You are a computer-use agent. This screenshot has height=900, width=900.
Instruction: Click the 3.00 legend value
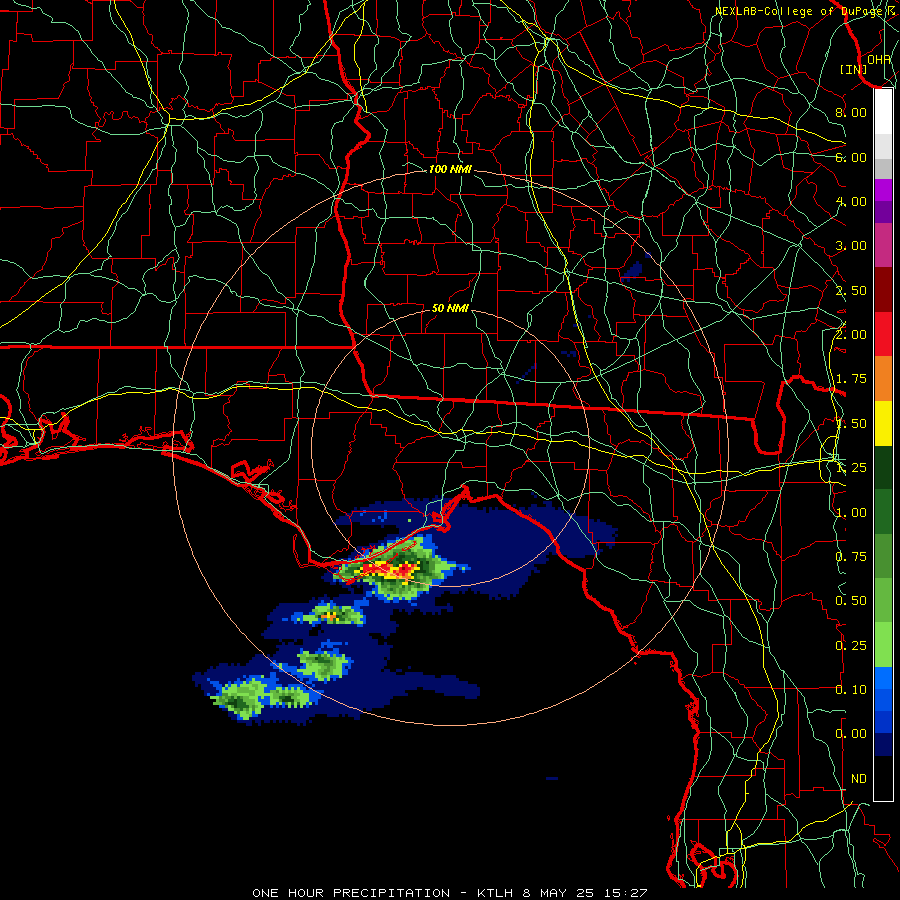click(x=851, y=246)
